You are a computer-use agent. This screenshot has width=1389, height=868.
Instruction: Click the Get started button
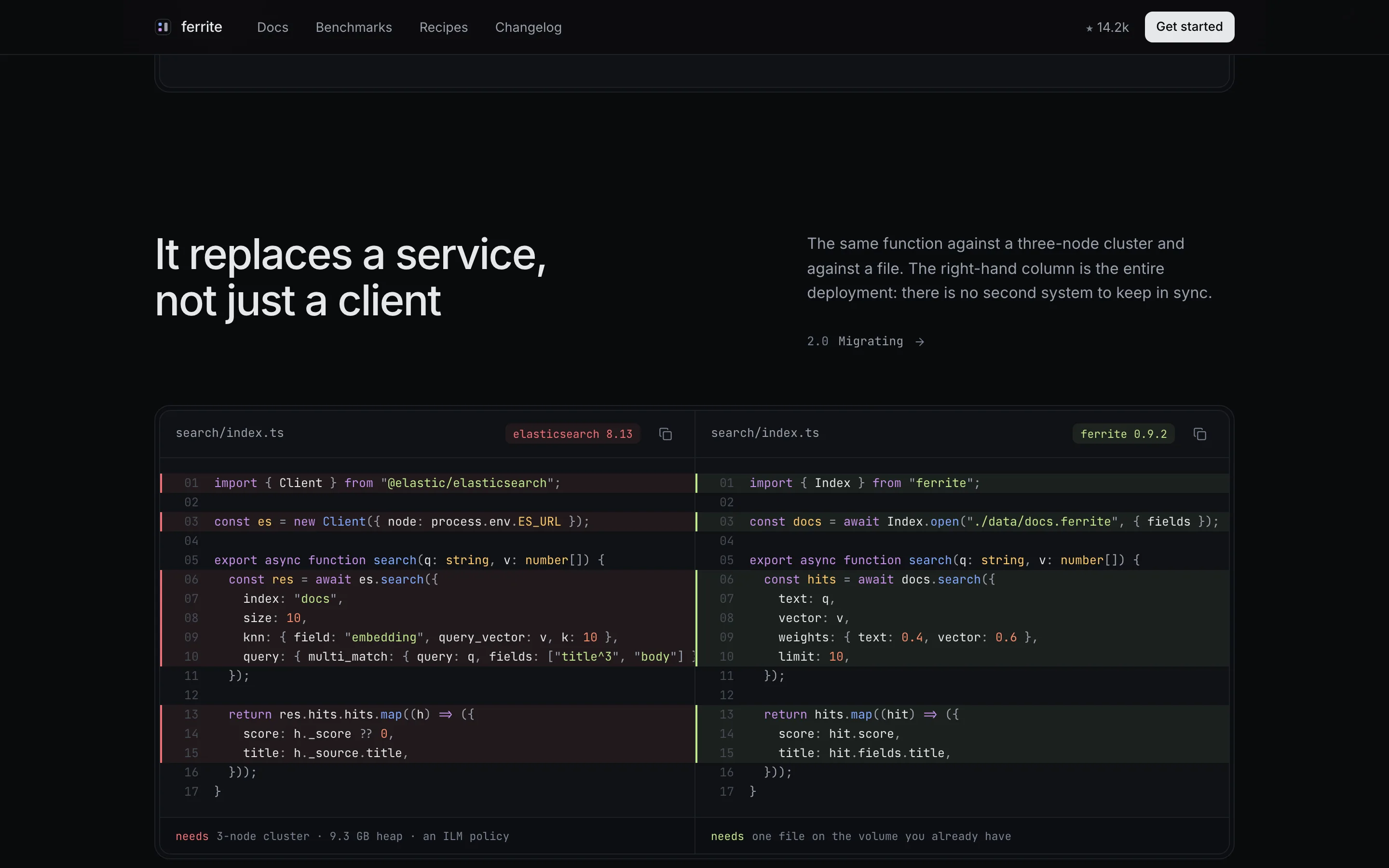point(1189,27)
